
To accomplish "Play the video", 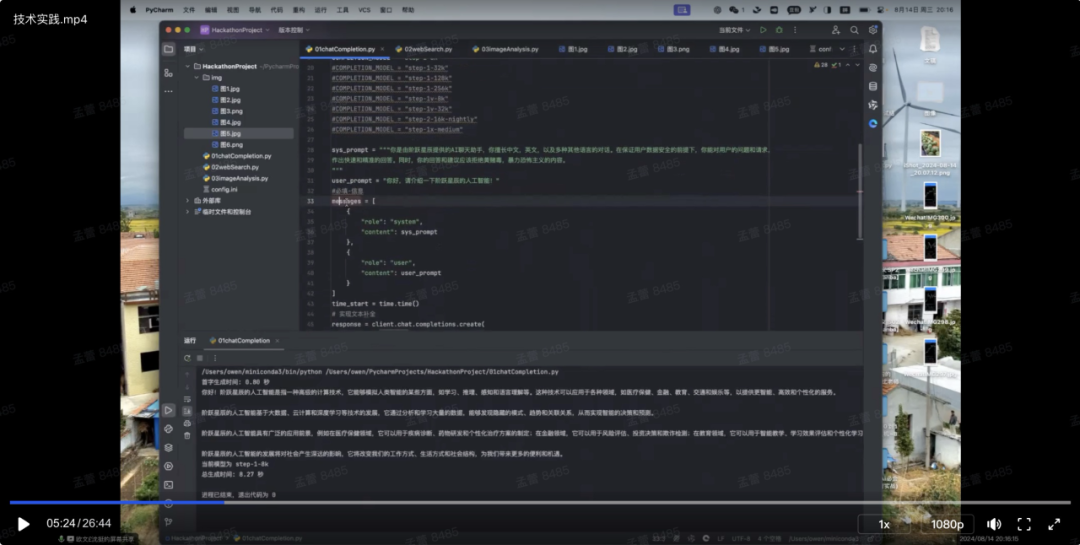I will [x=23, y=524].
